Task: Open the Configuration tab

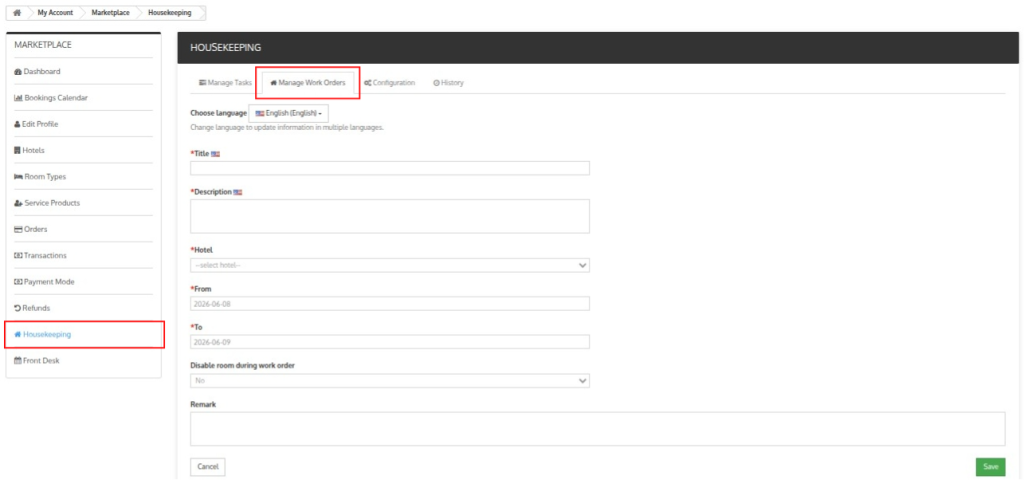Action: (x=390, y=83)
